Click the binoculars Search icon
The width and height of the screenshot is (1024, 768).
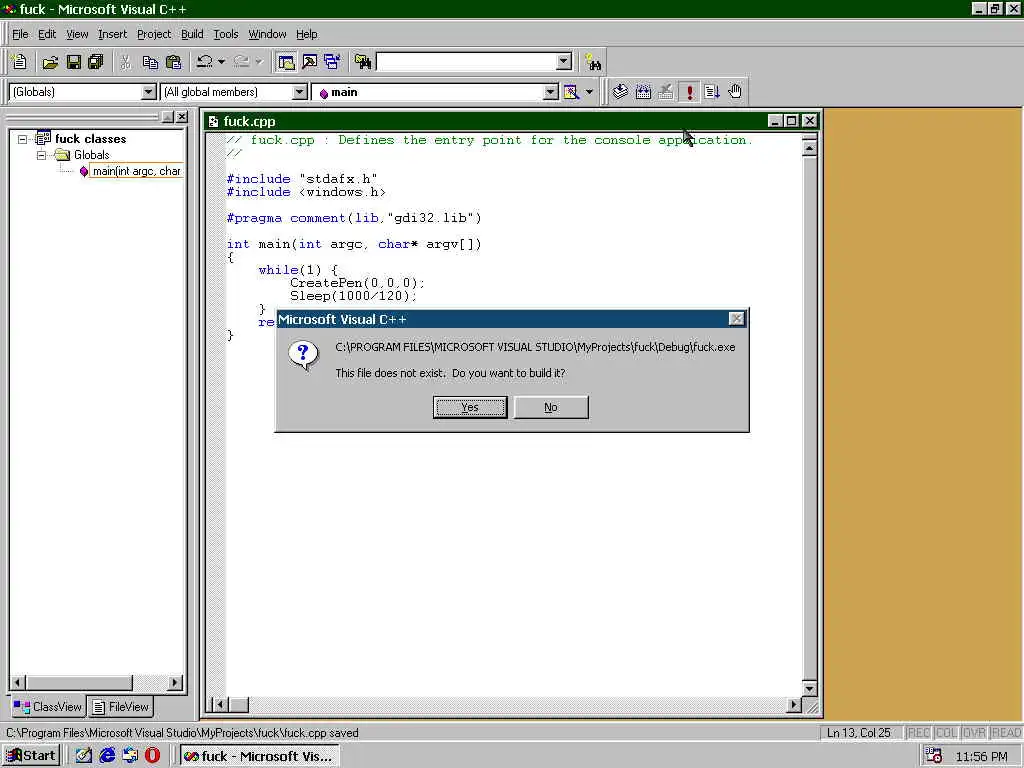coord(593,63)
